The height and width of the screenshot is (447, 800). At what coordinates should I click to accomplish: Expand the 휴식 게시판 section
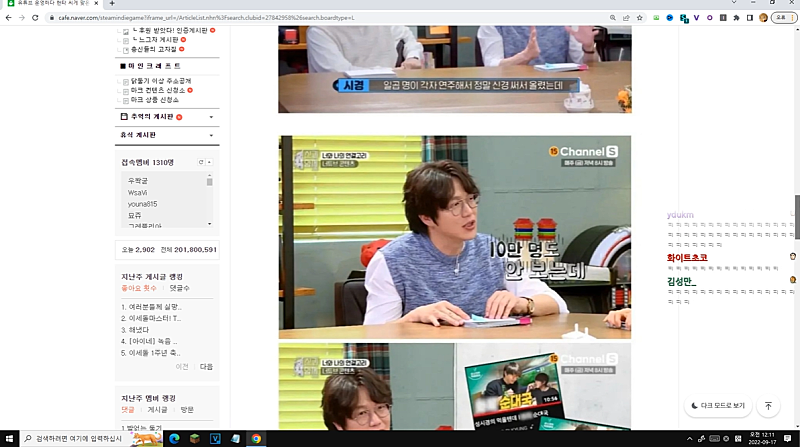pos(211,135)
